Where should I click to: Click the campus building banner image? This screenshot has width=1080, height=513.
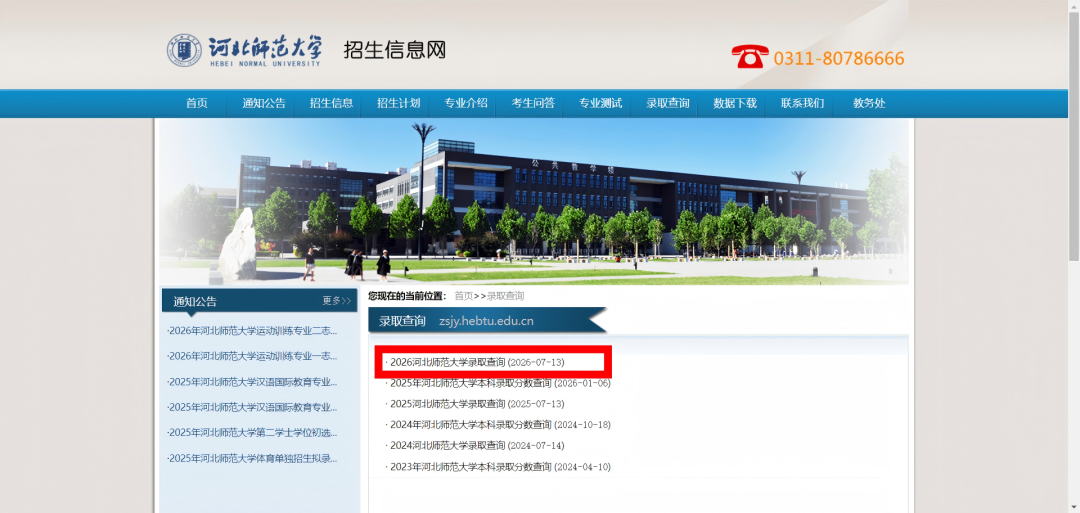[x=534, y=202]
